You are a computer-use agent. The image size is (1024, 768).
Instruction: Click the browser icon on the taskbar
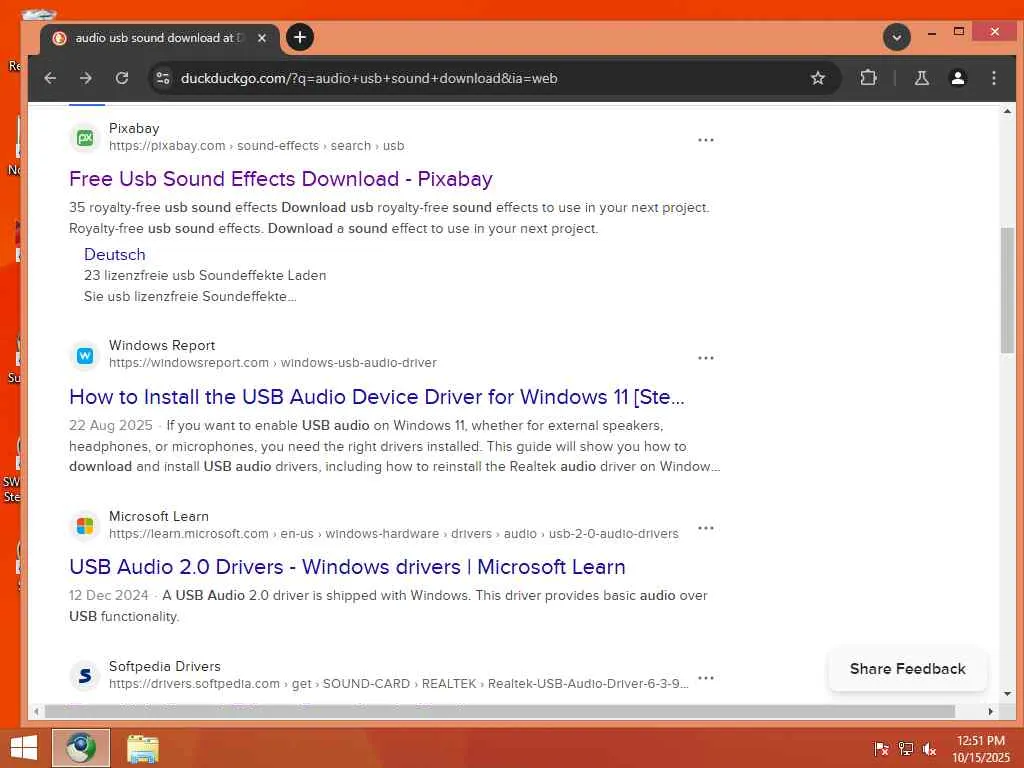[81, 748]
